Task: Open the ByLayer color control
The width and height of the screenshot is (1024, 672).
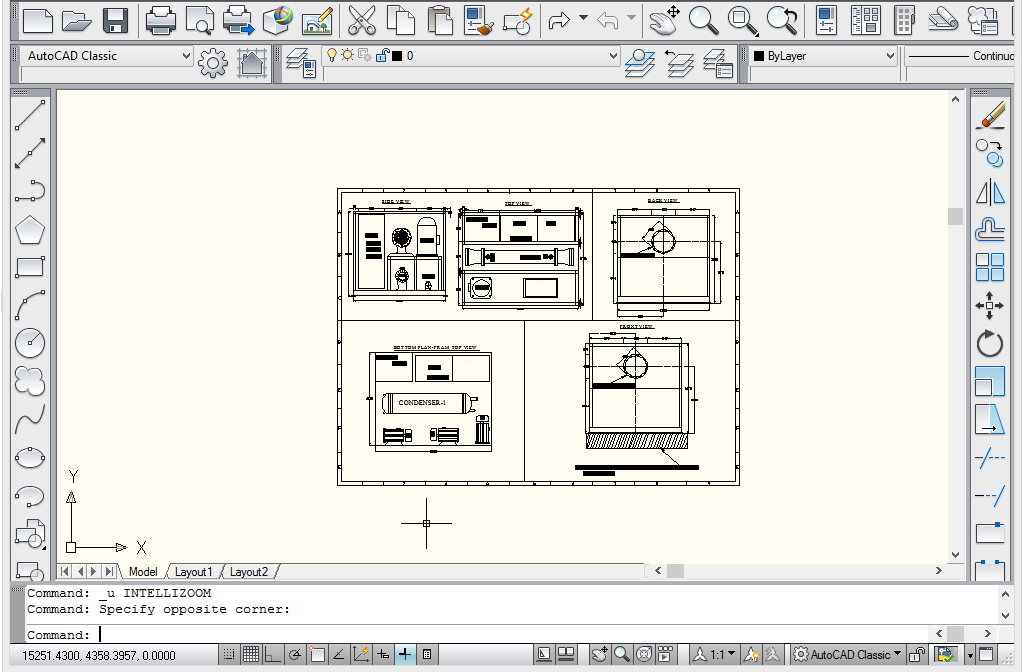Action: pos(820,57)
